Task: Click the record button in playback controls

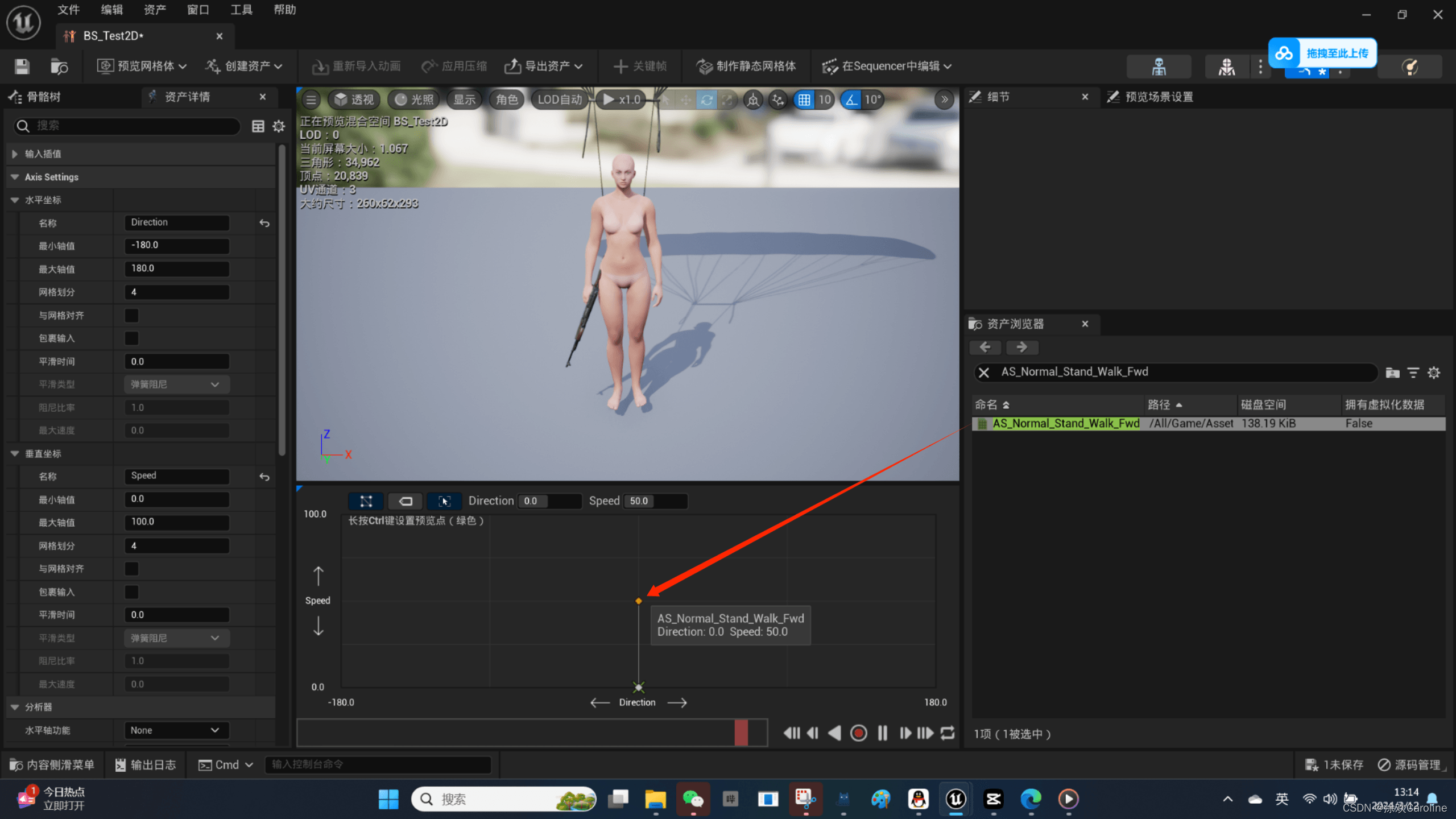Action: [x=858, y=733]
